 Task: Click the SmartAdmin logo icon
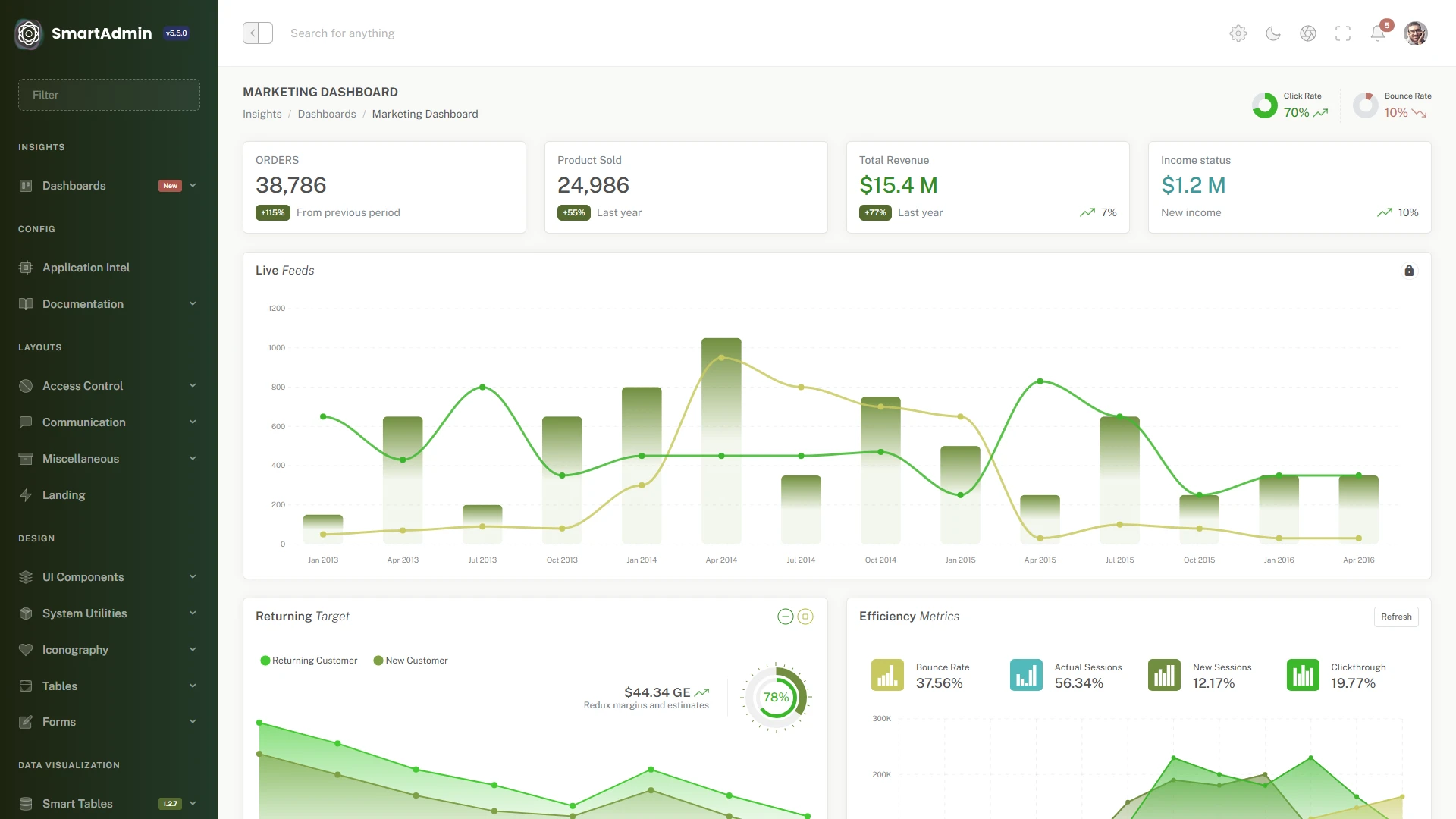(x=29, y=33)
